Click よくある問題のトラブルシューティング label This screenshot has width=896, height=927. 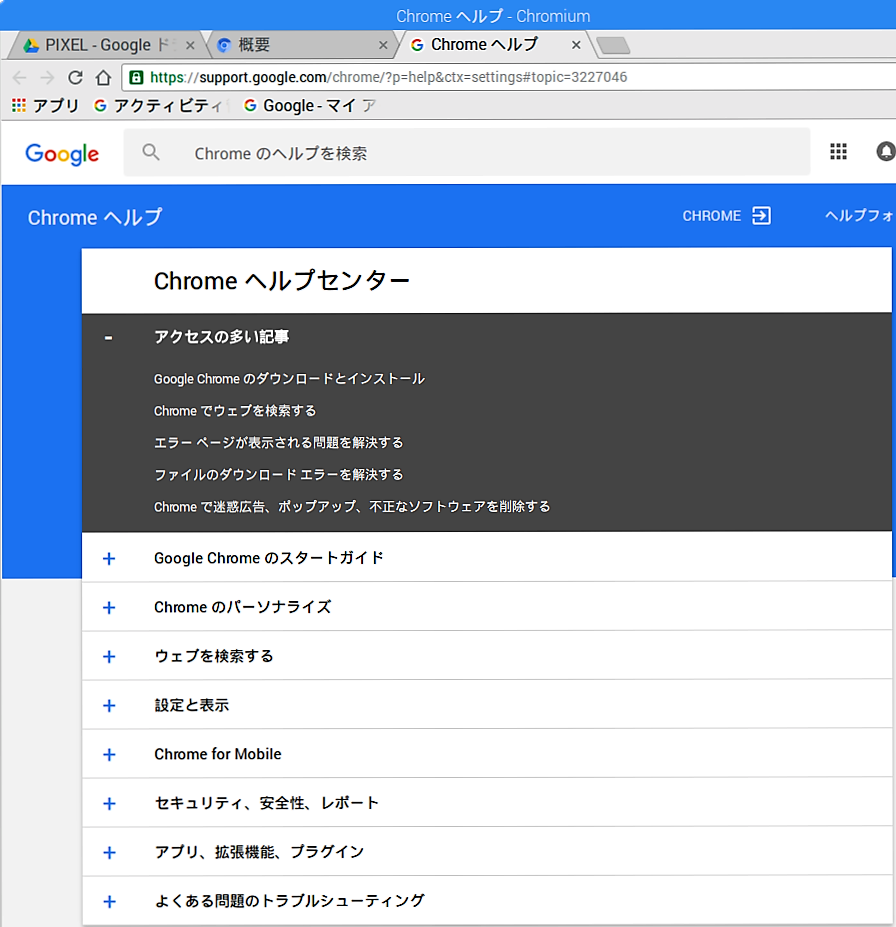pyautogui.click(x=290, y=902)
